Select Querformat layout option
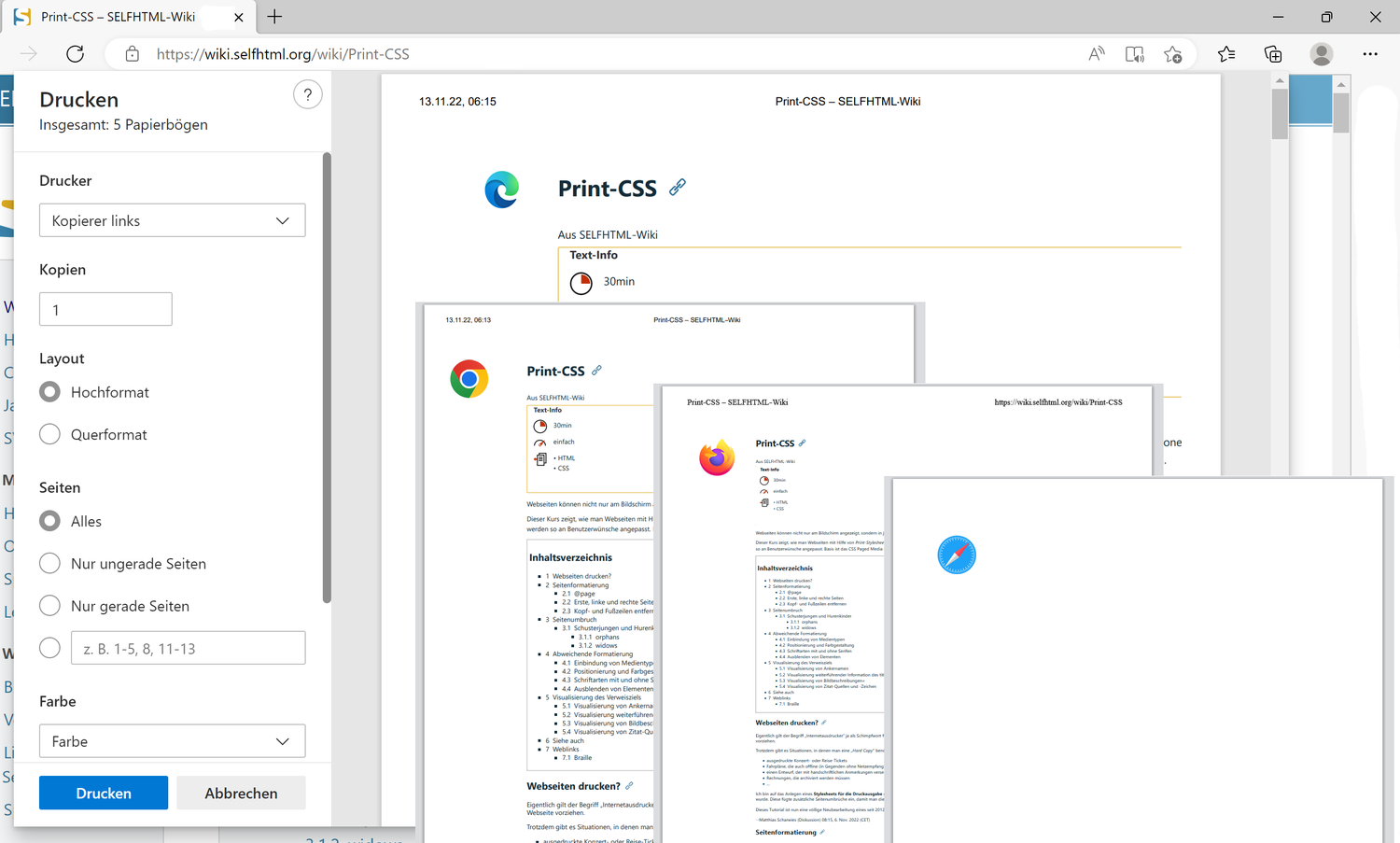1400x843 pixels. coord(50,434)
